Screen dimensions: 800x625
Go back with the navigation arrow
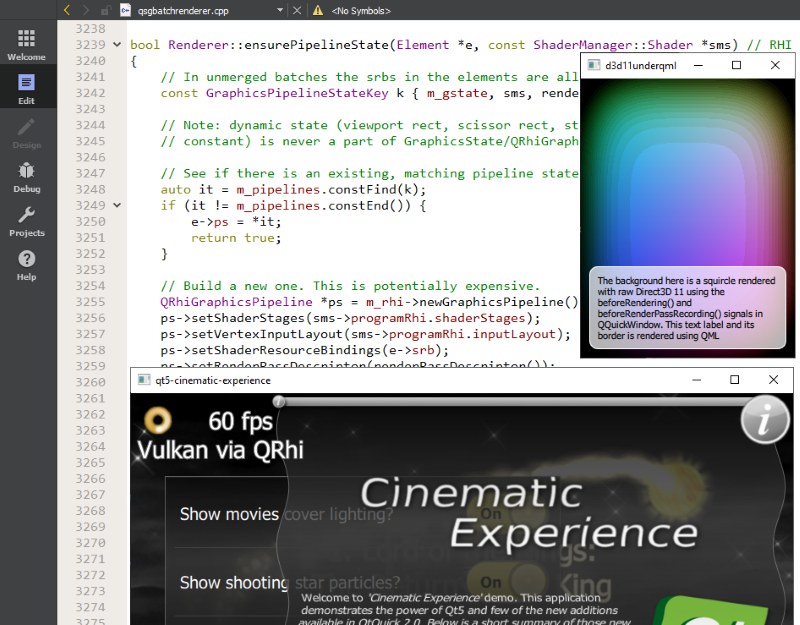[67, 10]
